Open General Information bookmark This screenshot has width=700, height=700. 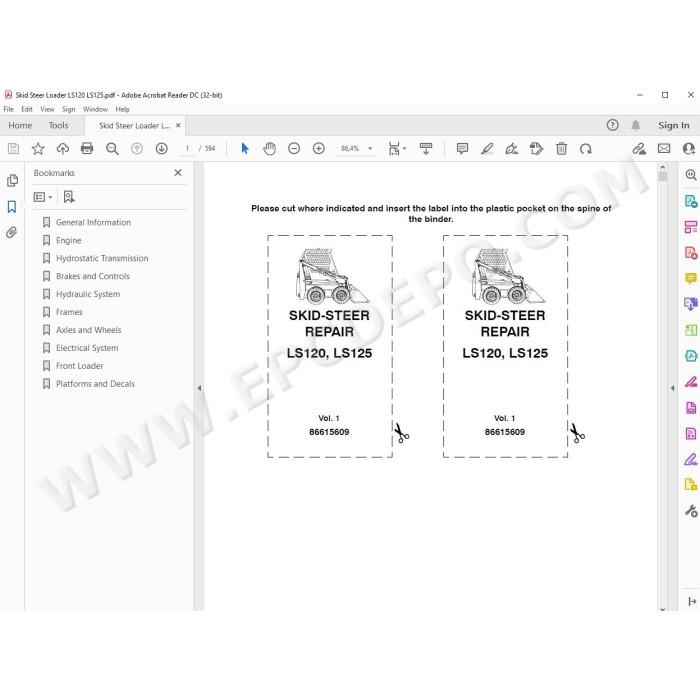point(93,222)
